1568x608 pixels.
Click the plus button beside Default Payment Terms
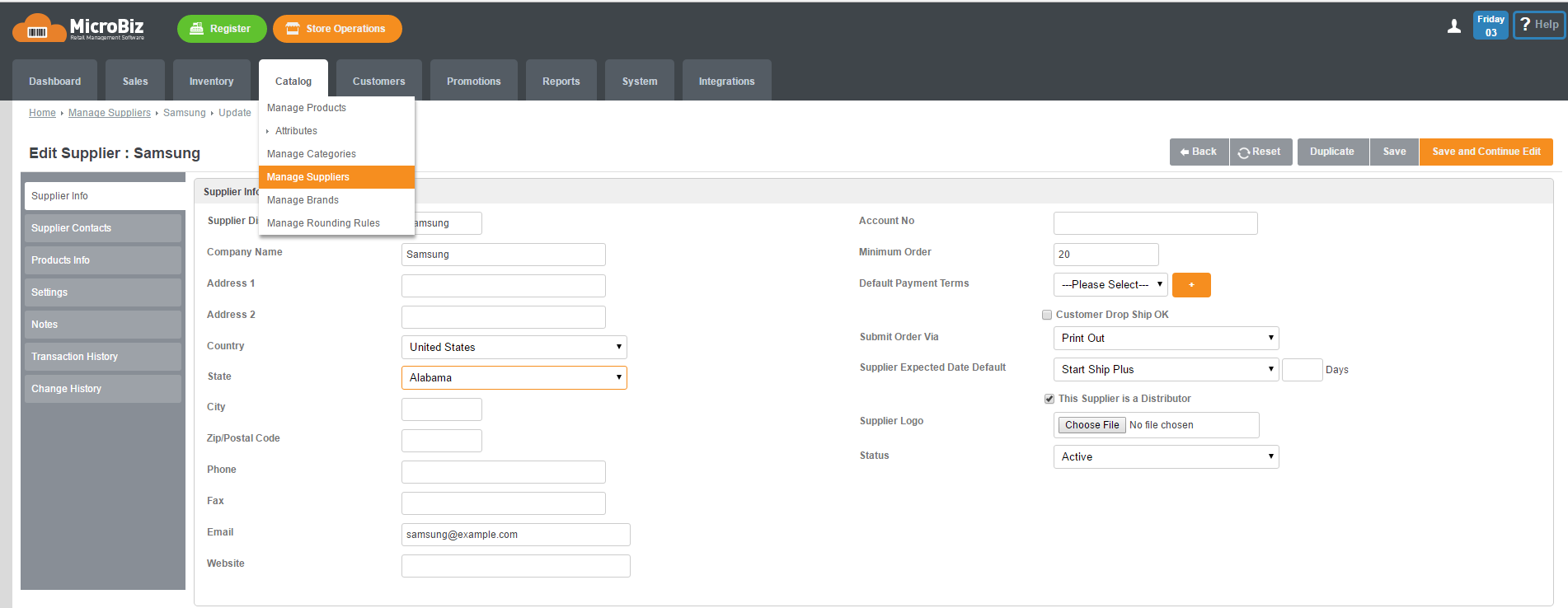[x=1191, y=285]
